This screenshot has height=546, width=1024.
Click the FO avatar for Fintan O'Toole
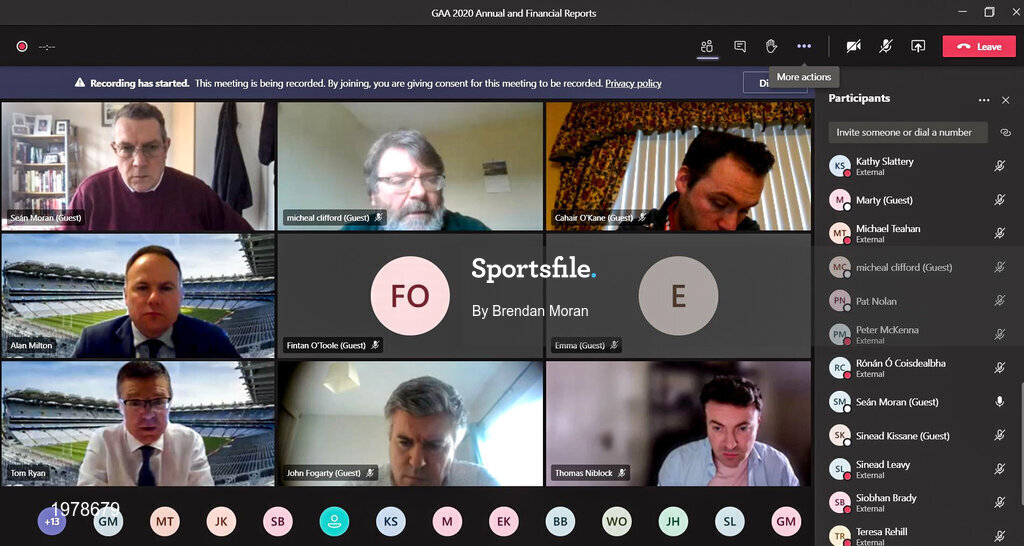410,296
